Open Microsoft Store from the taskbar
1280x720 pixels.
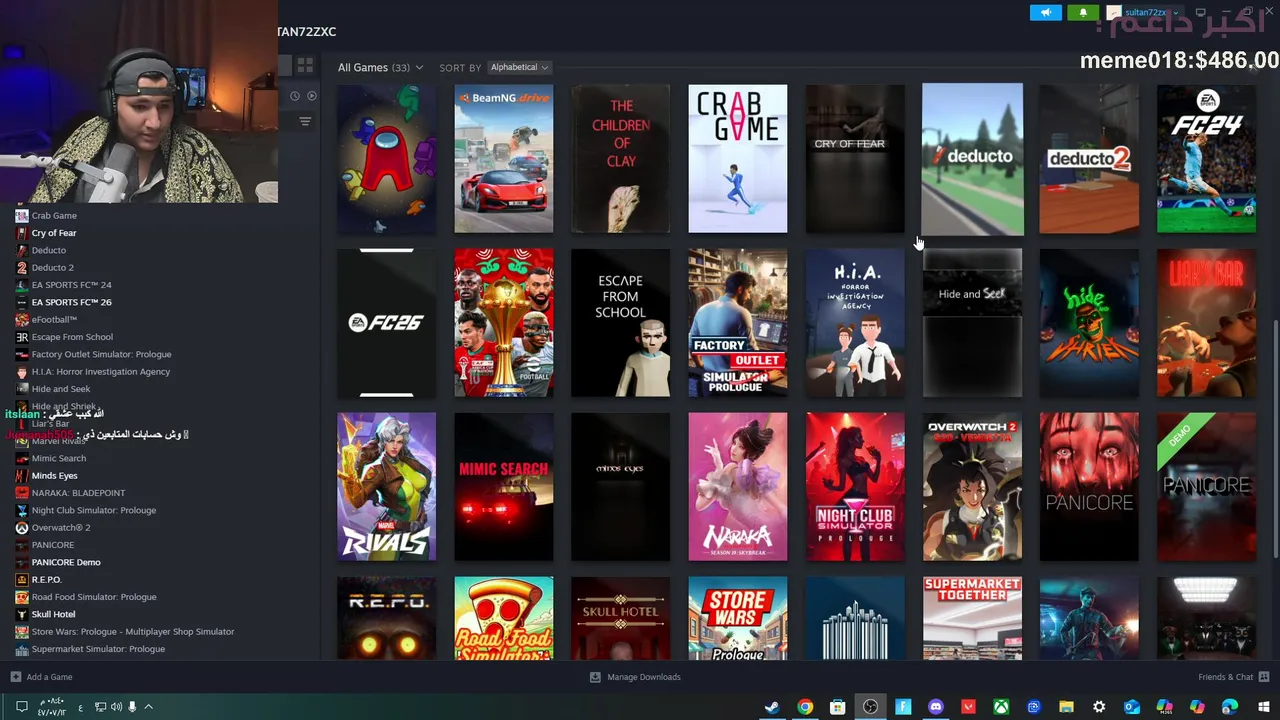[838, 707]
